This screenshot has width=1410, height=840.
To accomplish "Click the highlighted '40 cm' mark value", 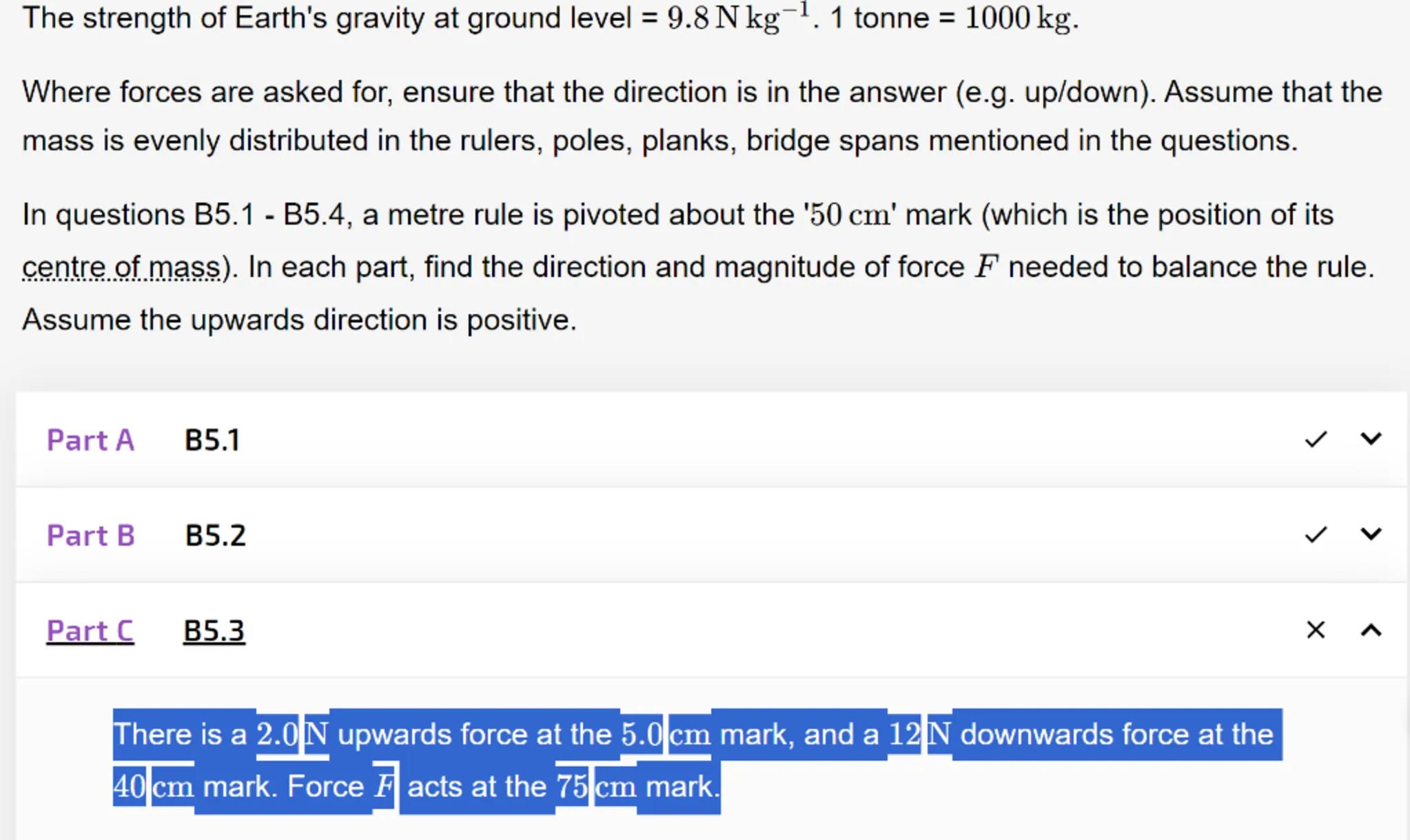I will coord(154,787).
